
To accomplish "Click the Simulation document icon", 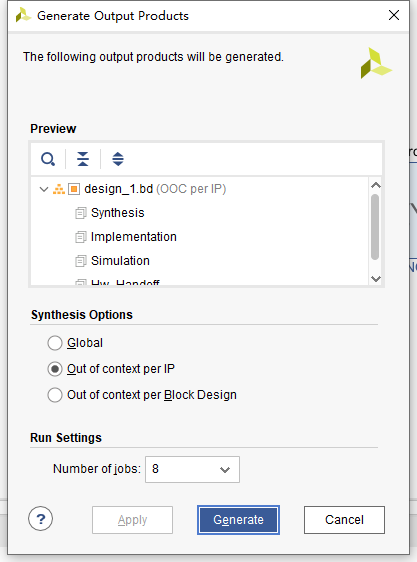I will click(x=81, y=261).
